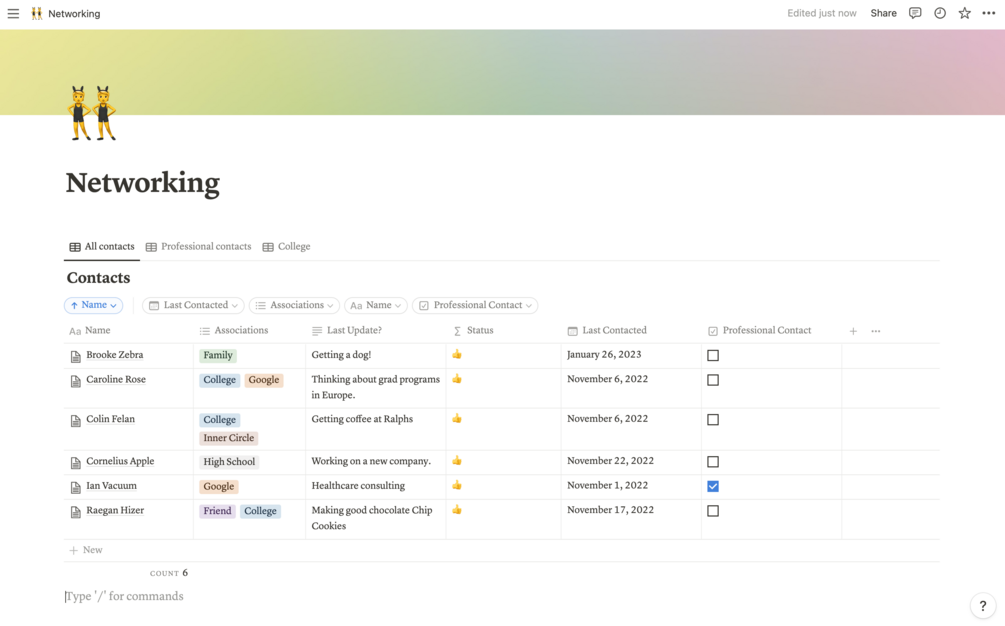
Task: Check Professional Contact for Raegan Hizer
Action: [713, 511]
